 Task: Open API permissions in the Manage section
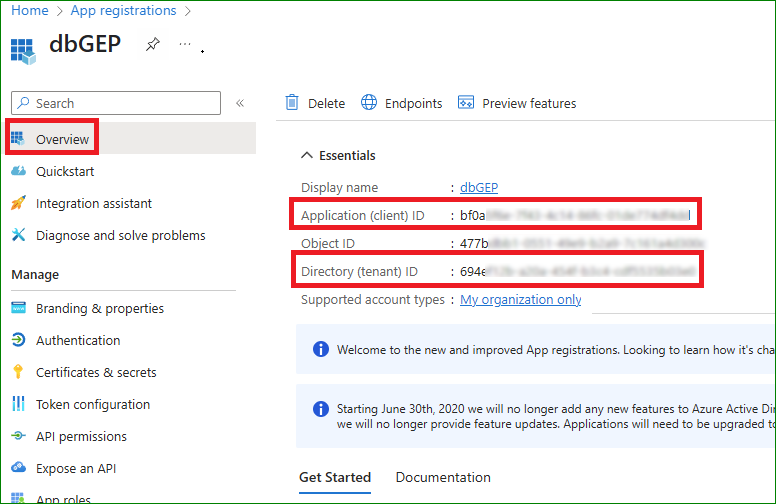tap(81, 436)
